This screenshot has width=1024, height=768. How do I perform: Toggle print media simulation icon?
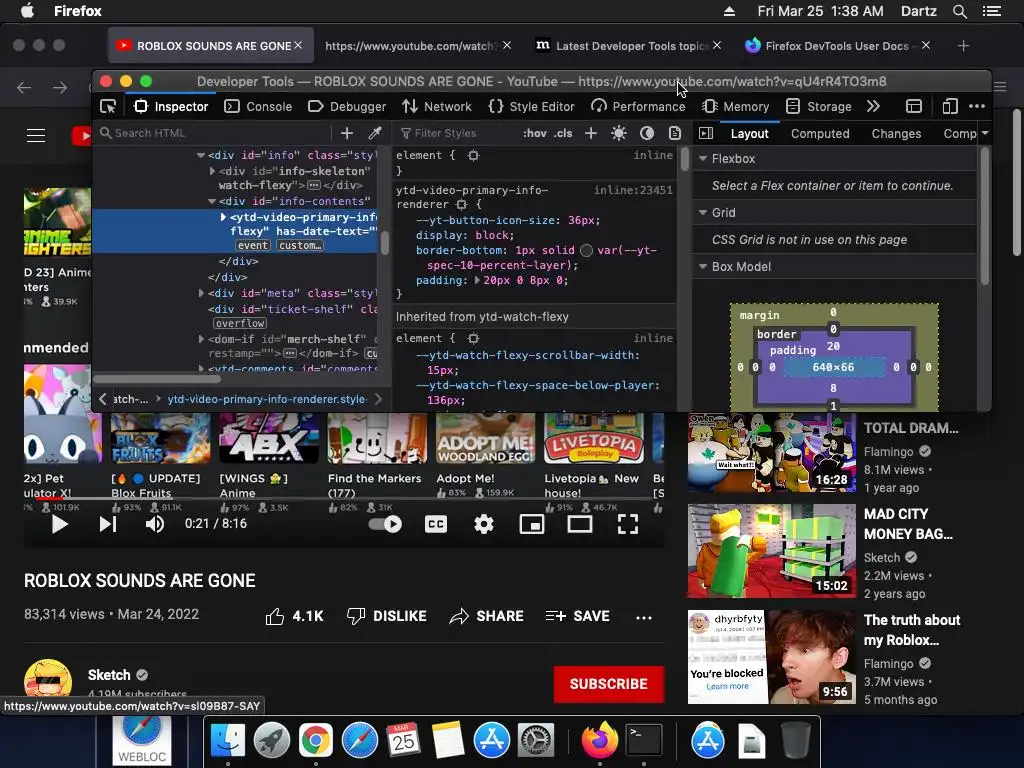(x=675, y=133)
